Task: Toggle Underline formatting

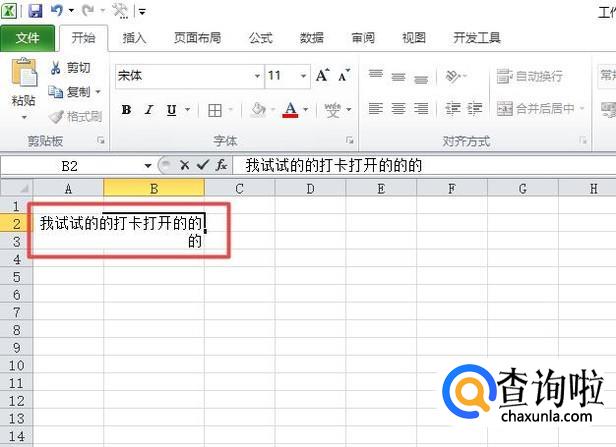Action: point(171,110)
